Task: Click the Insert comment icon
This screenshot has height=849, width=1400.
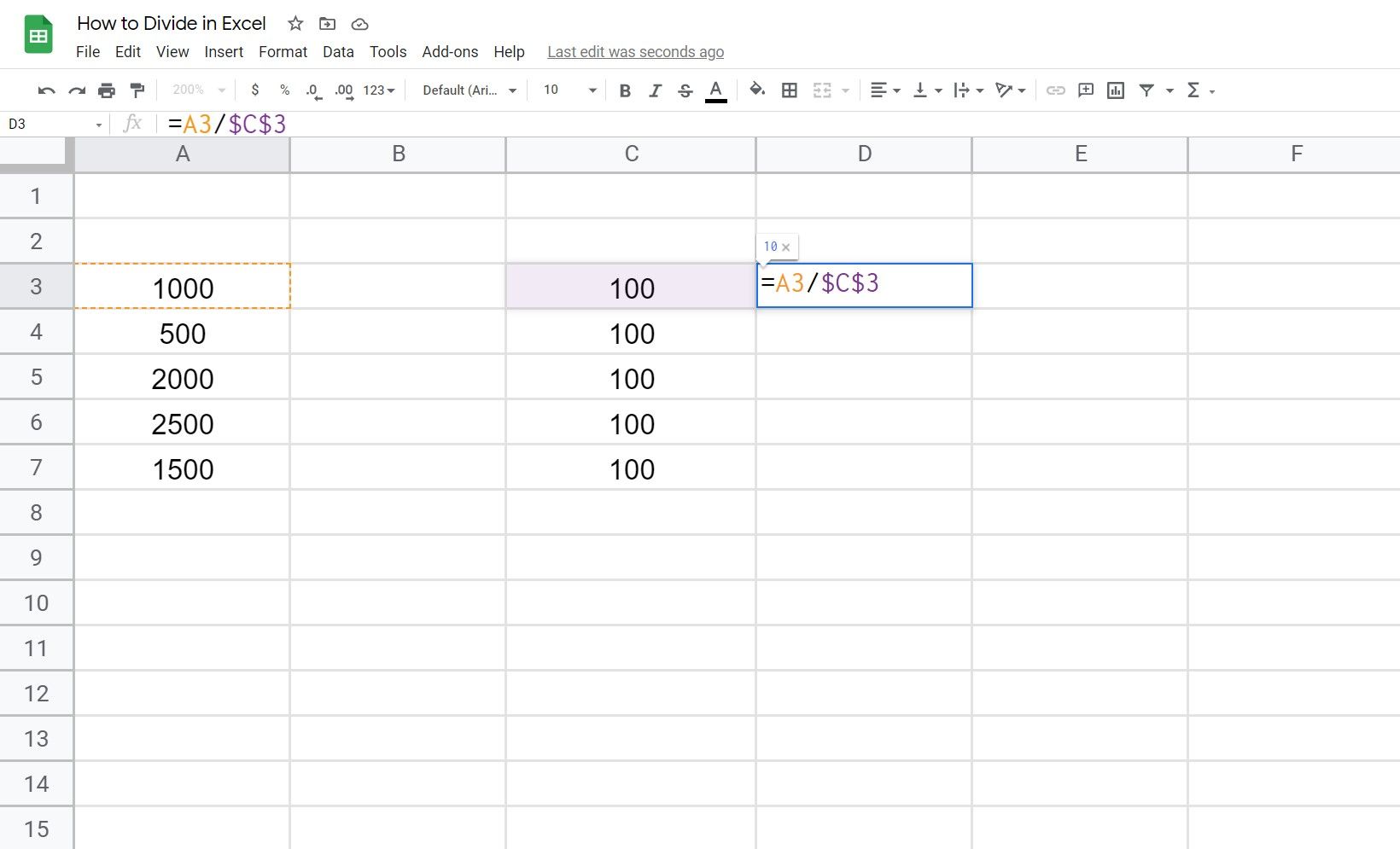Action: (x=1085, y=90)
